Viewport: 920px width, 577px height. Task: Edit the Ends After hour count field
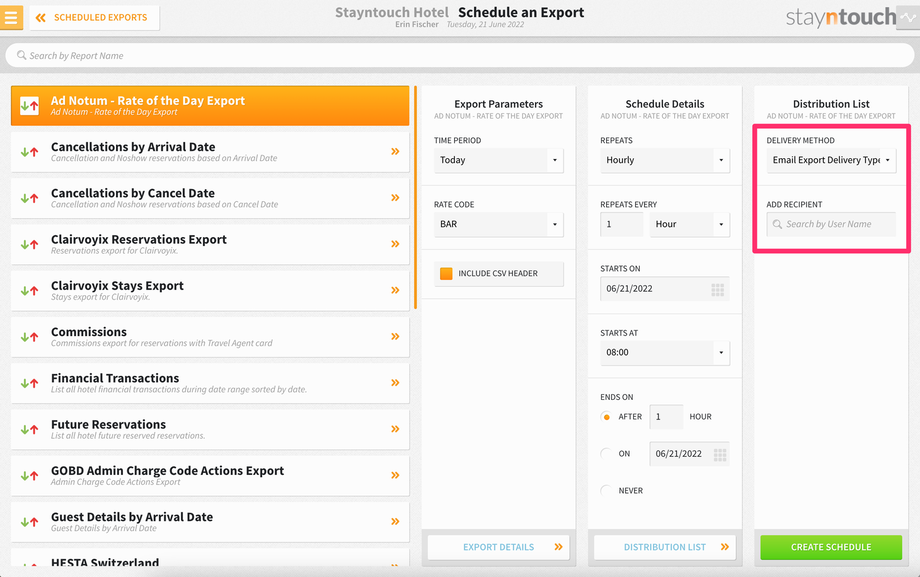pos(666,417)
